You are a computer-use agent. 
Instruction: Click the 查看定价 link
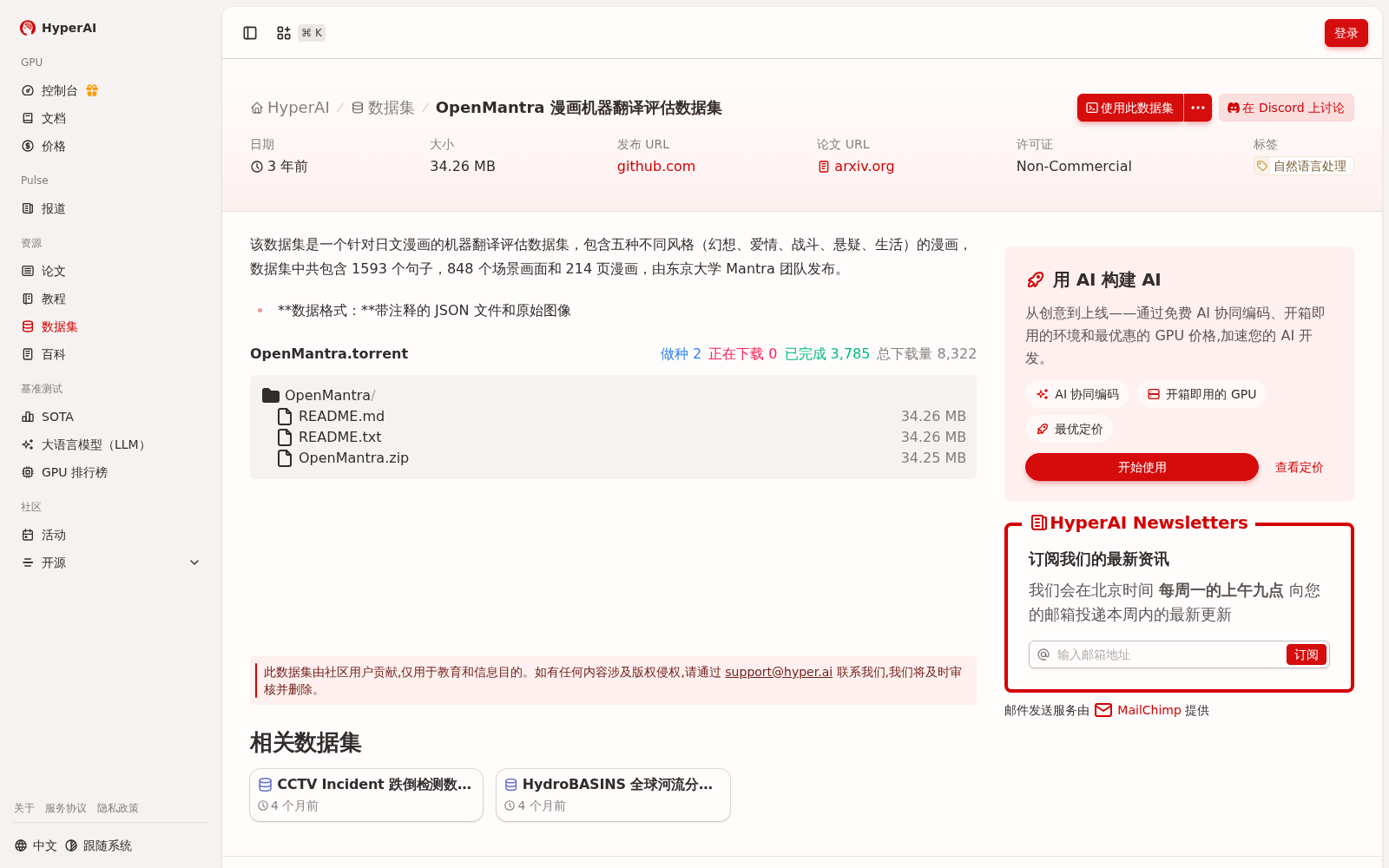point(1299,467)
